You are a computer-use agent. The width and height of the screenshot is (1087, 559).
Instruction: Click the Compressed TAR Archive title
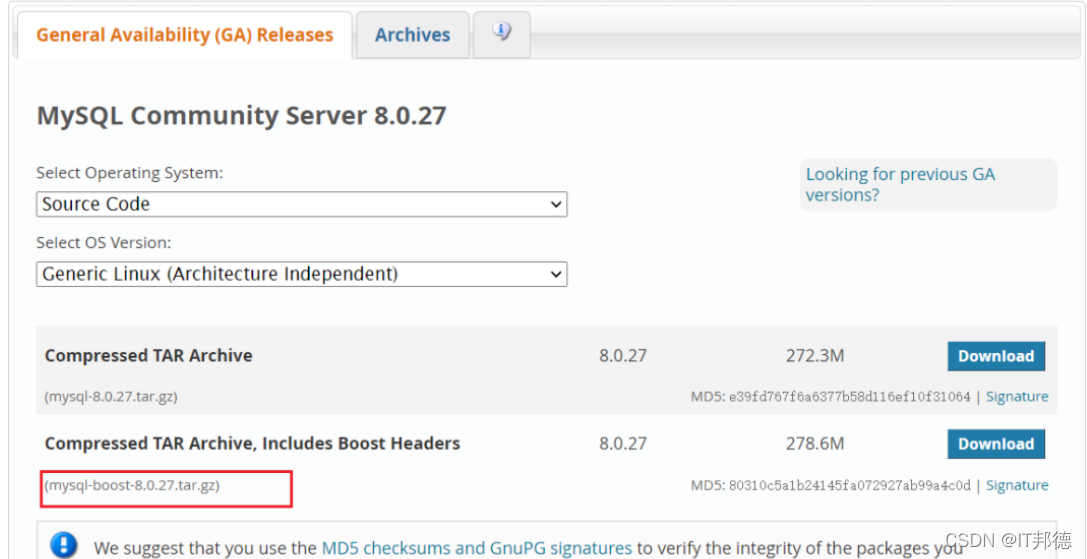coord(148,356)
